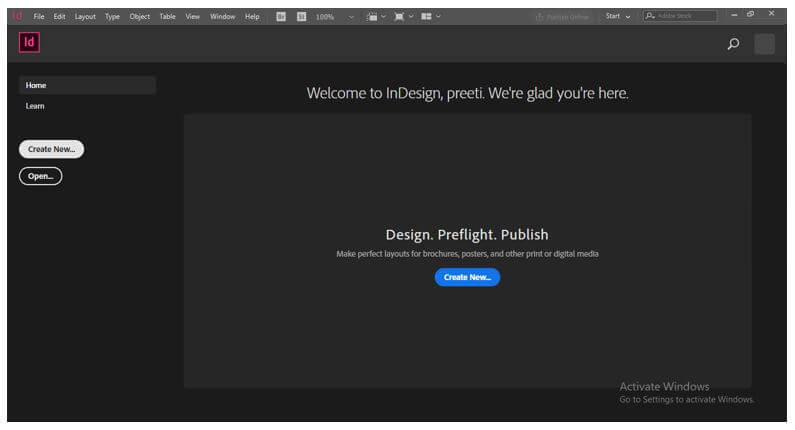Open the File menu

[39, 17]
